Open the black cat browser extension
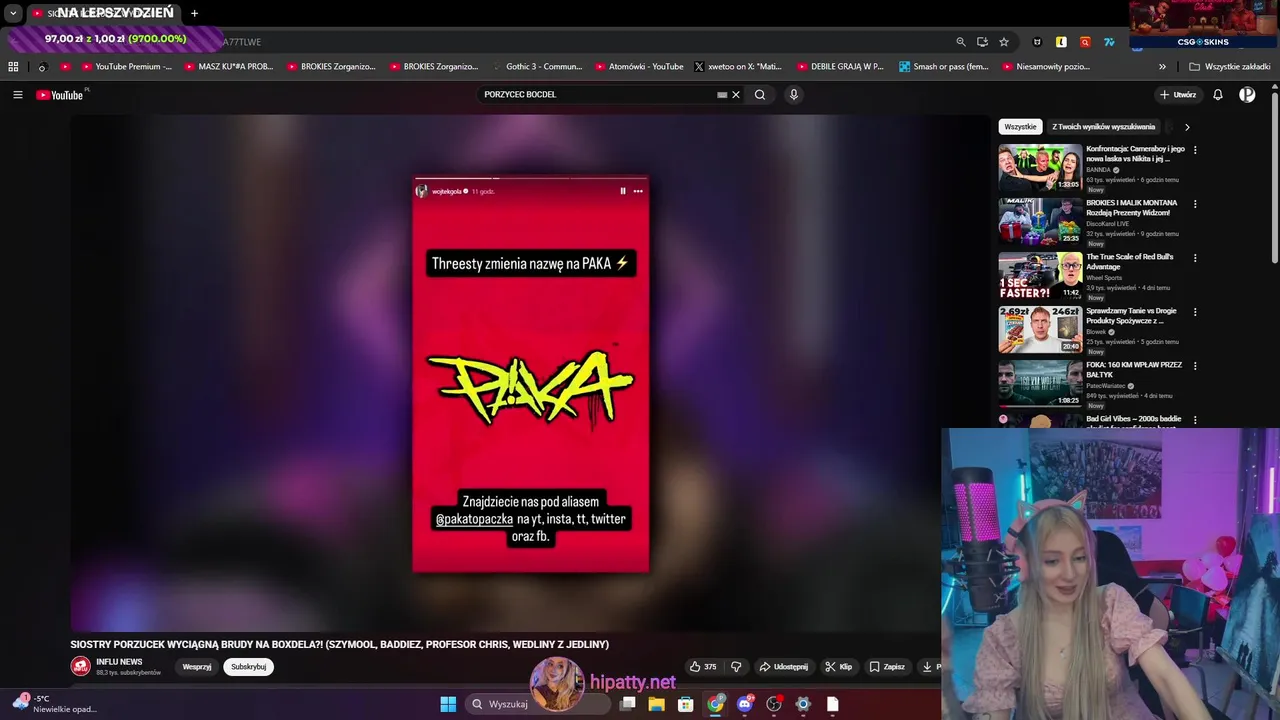The height and width of the screenshot is (720, 1280). click(1037, 42)
